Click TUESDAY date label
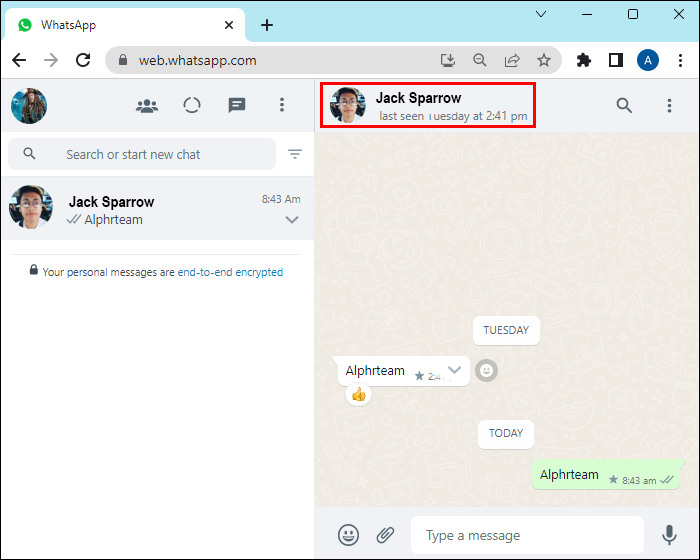Viewport: 700px width, 560px height. (506, 330)
